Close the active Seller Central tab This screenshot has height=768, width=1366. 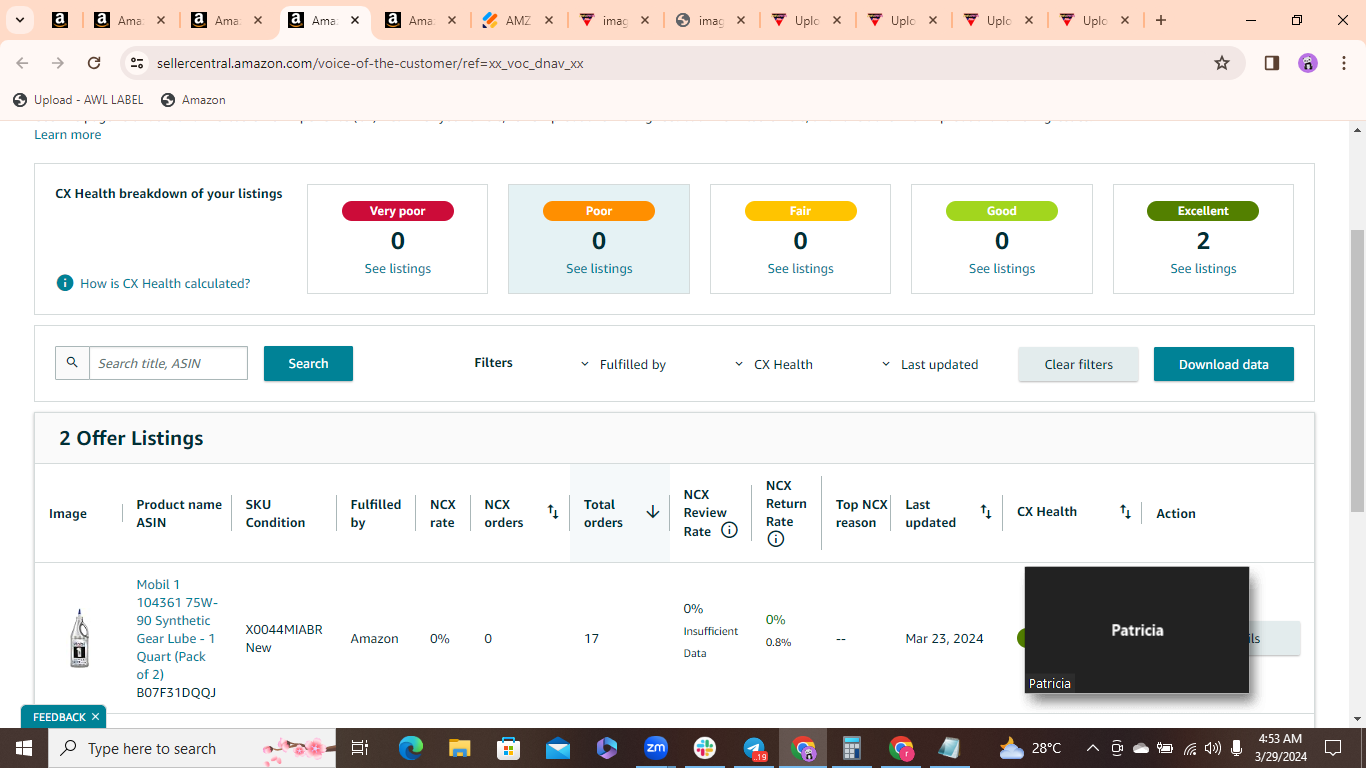(355, 20)
